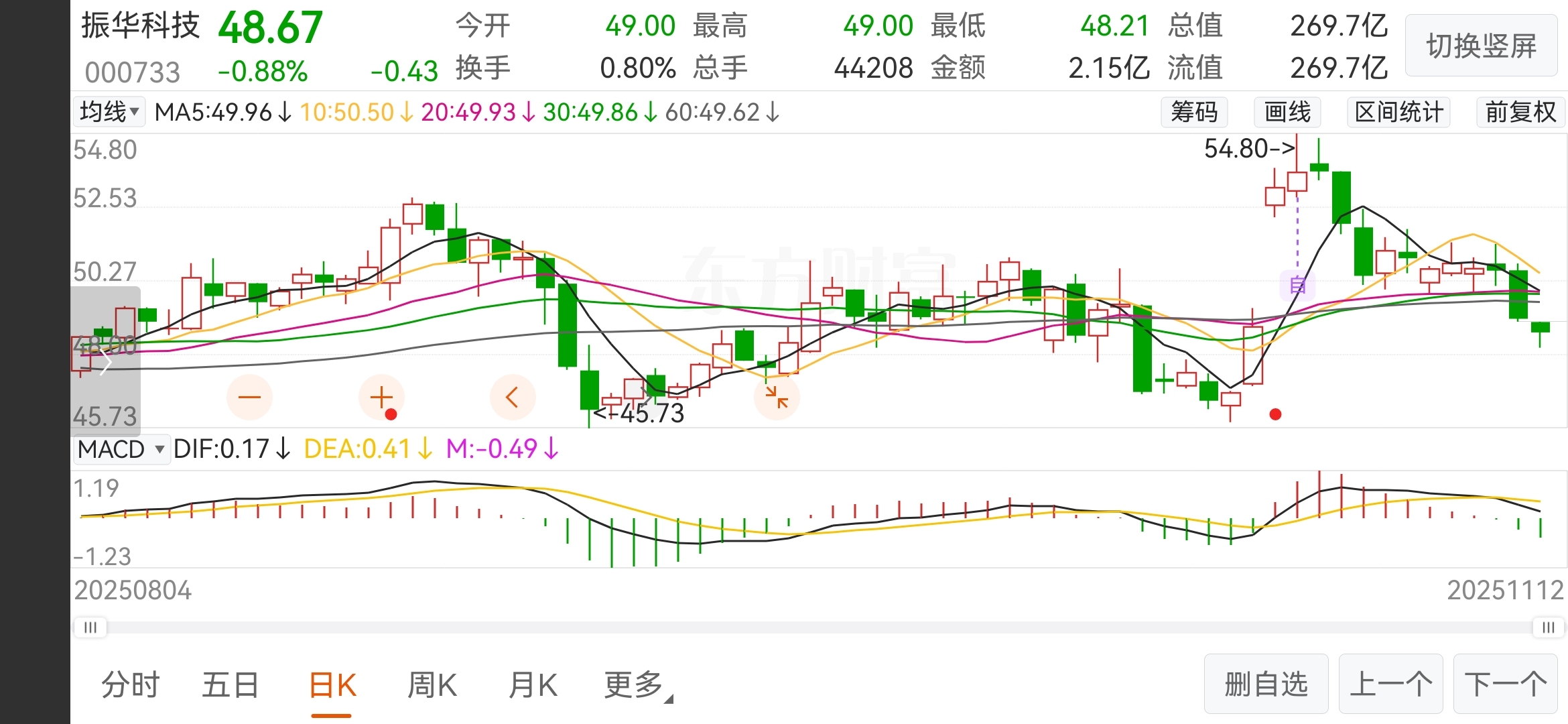Open the 均线 indicator dropdown
The width and height of the screenshot is (1568, 724).
click(109, 112)
